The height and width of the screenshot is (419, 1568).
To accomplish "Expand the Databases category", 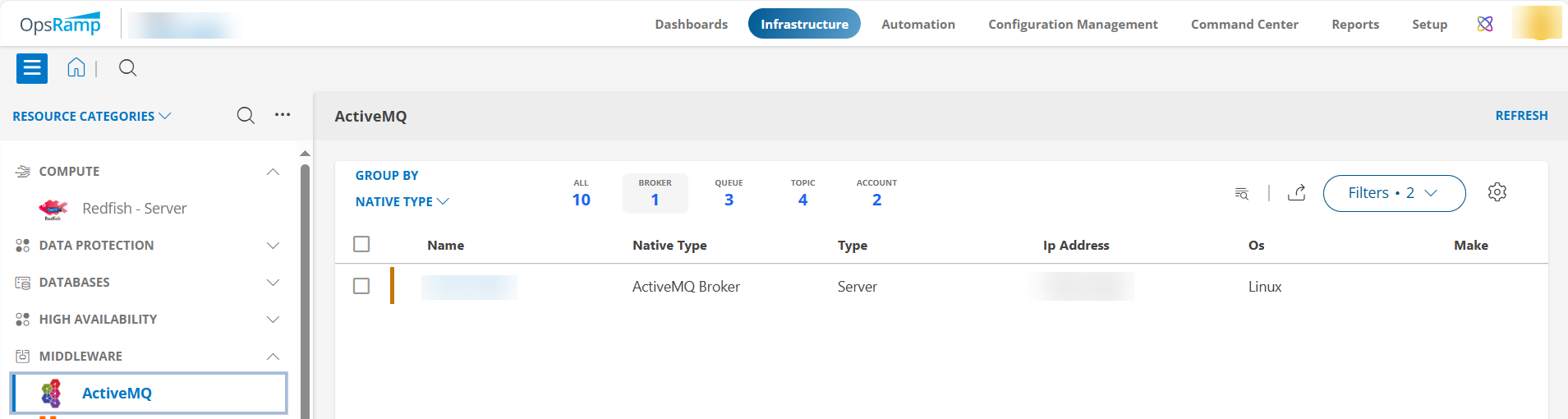I will point(274,283).
